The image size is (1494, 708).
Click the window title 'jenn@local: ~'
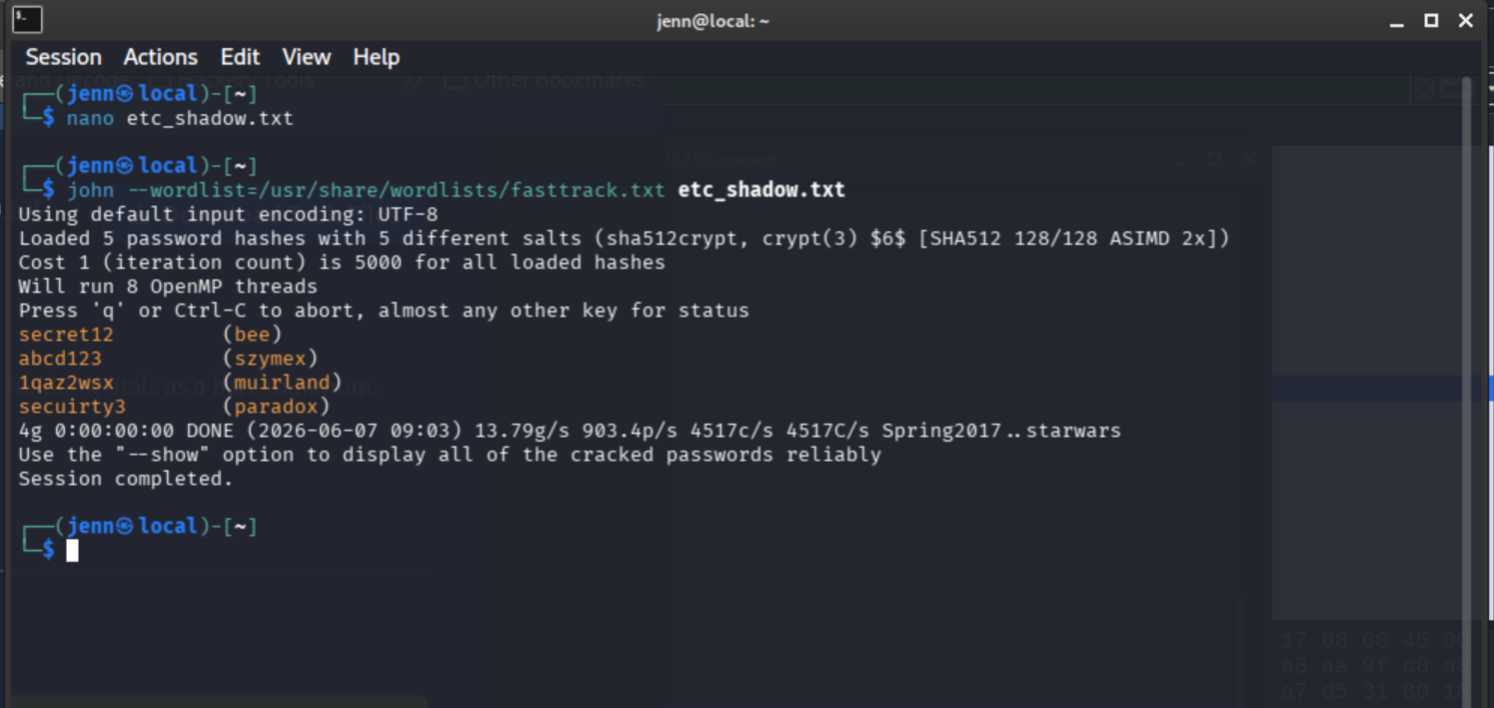(713, 21)
